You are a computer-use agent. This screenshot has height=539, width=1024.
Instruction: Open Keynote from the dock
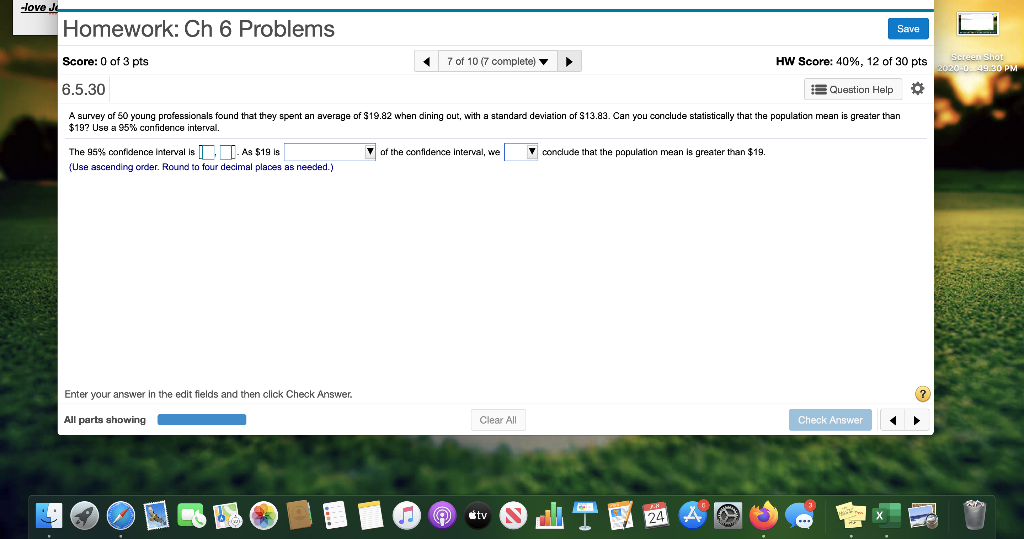pos(585,515)
